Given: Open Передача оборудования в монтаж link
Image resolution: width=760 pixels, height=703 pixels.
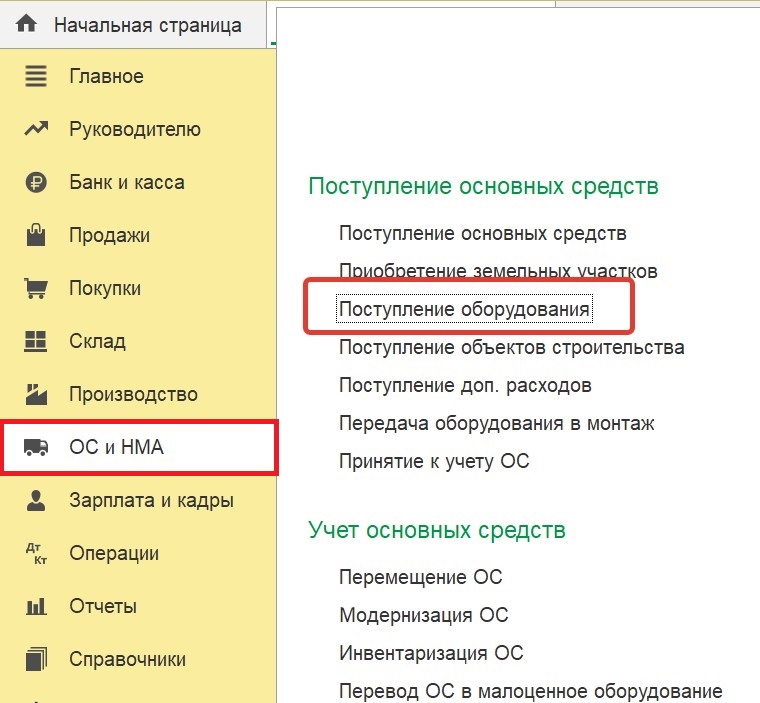Looking at the screenshot, I should point(497,423).
